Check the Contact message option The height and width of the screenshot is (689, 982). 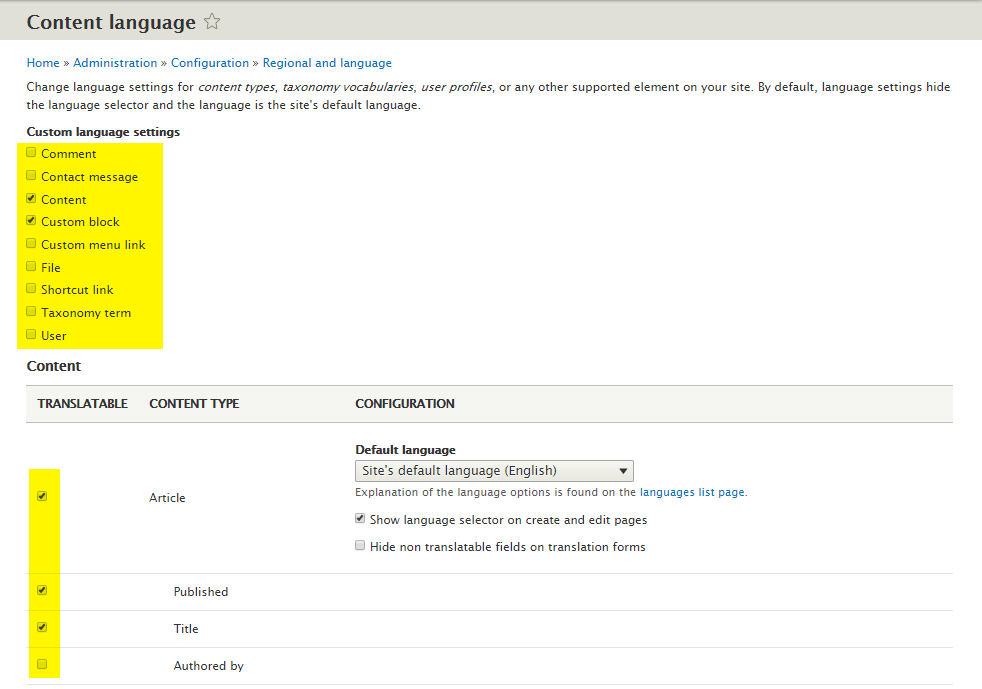coord(32,176)
